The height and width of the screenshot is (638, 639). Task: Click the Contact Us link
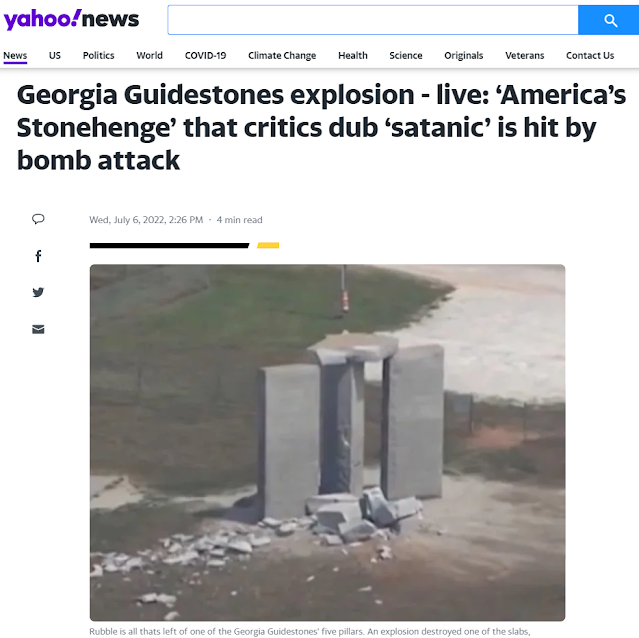[x=590, y=55]
